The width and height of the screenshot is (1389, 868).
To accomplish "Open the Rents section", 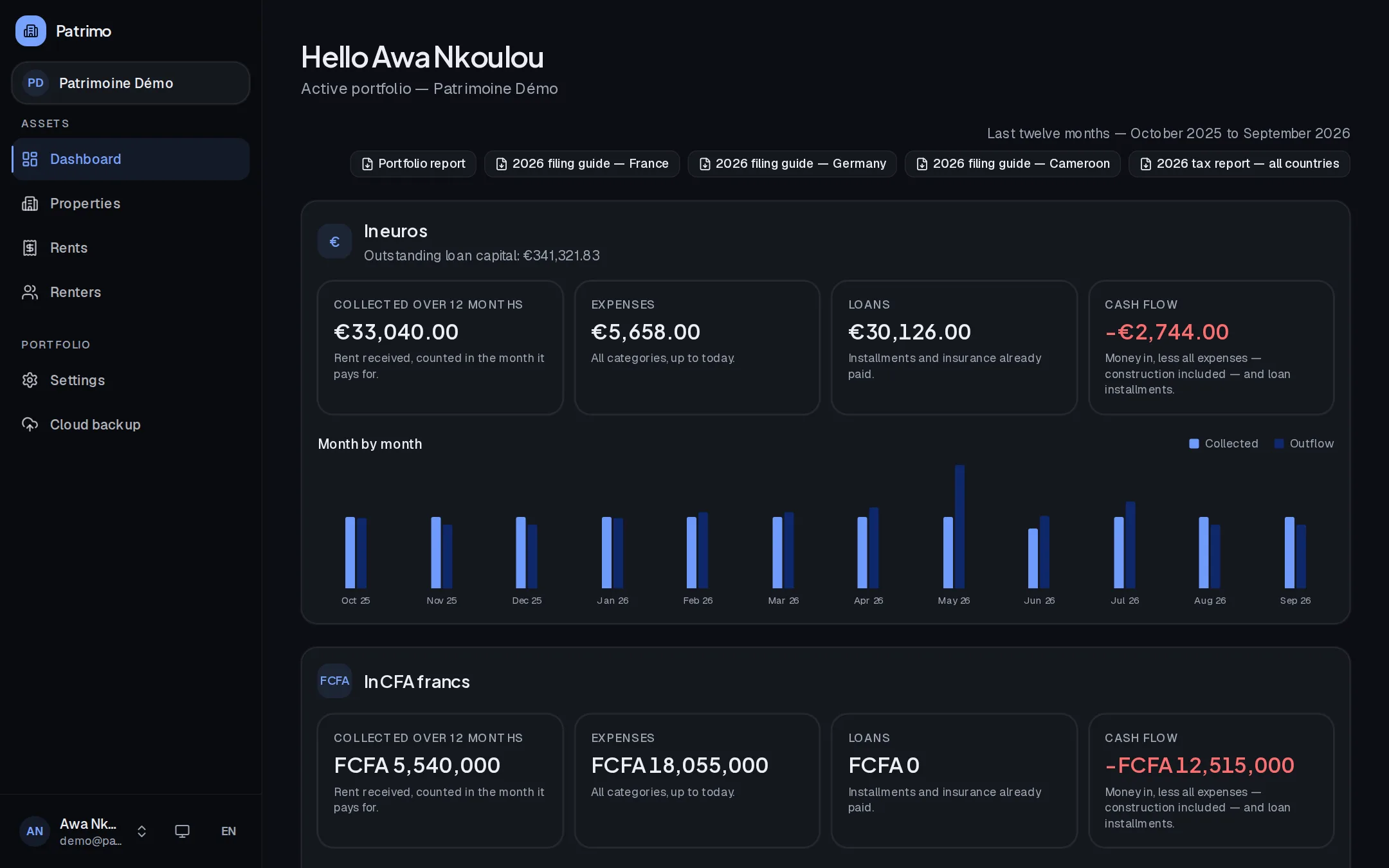I will pyautogui.click(x=131, y=248).
